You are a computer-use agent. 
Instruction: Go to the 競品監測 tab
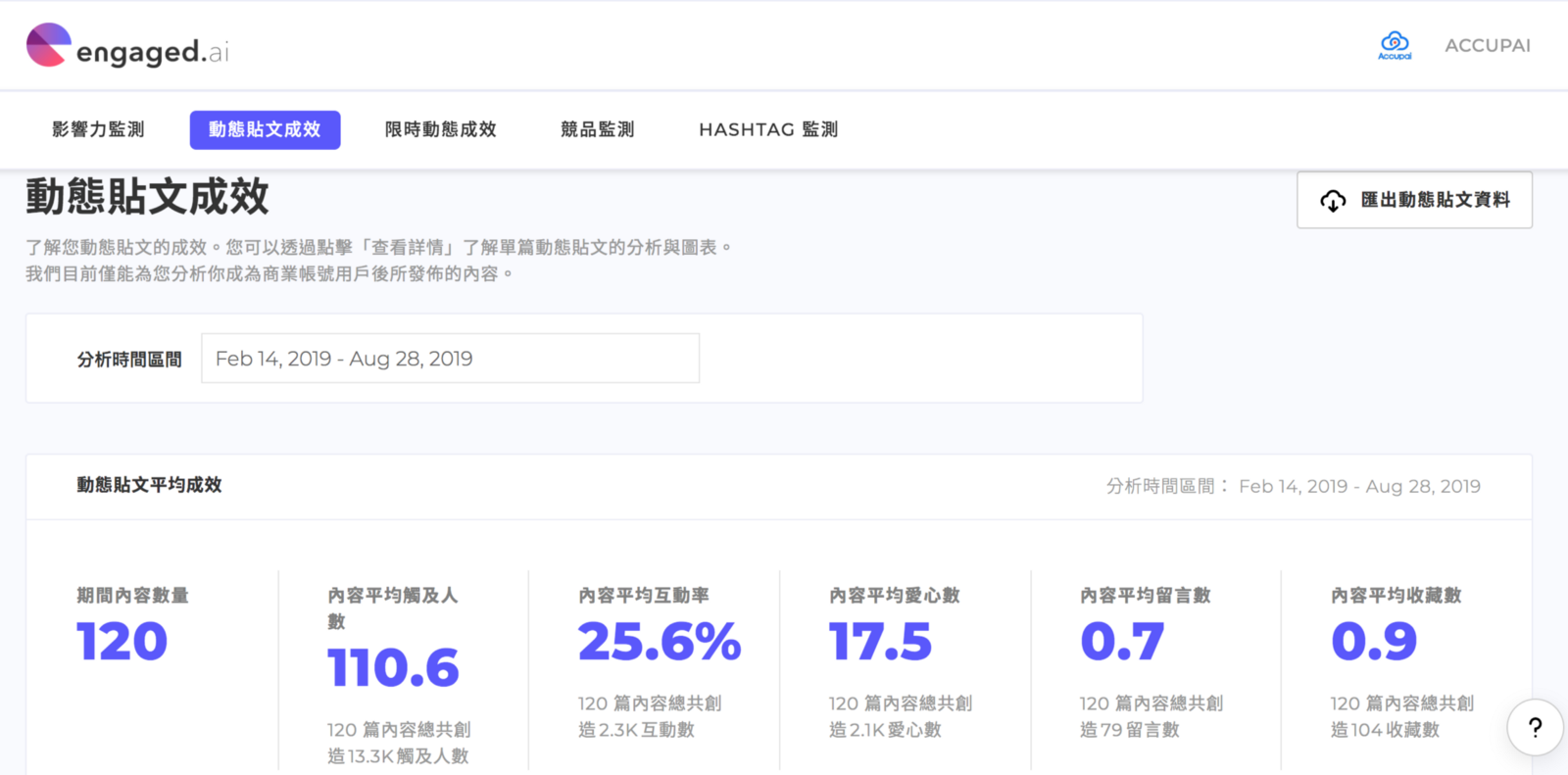[x=597, y=129]
